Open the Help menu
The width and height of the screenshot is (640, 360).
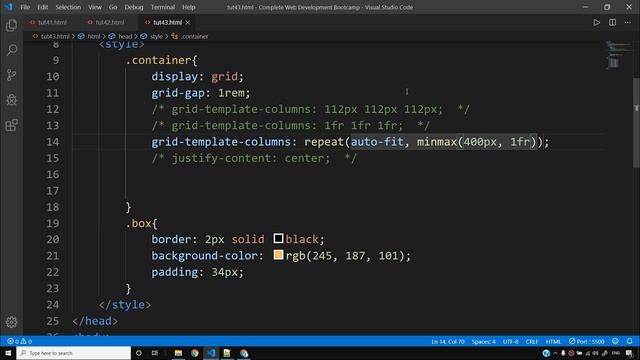pos(189,7)
